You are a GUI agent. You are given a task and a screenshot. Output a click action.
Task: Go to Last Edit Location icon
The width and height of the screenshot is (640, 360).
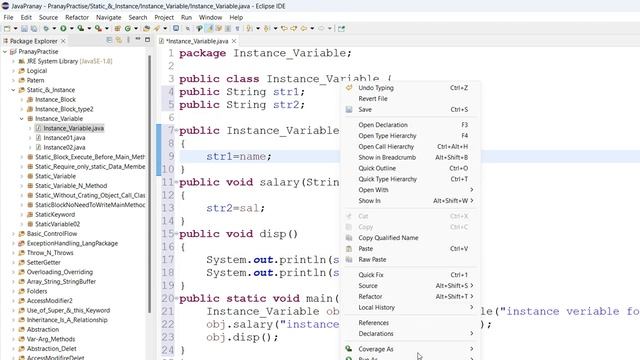click(x=284, y=29)
